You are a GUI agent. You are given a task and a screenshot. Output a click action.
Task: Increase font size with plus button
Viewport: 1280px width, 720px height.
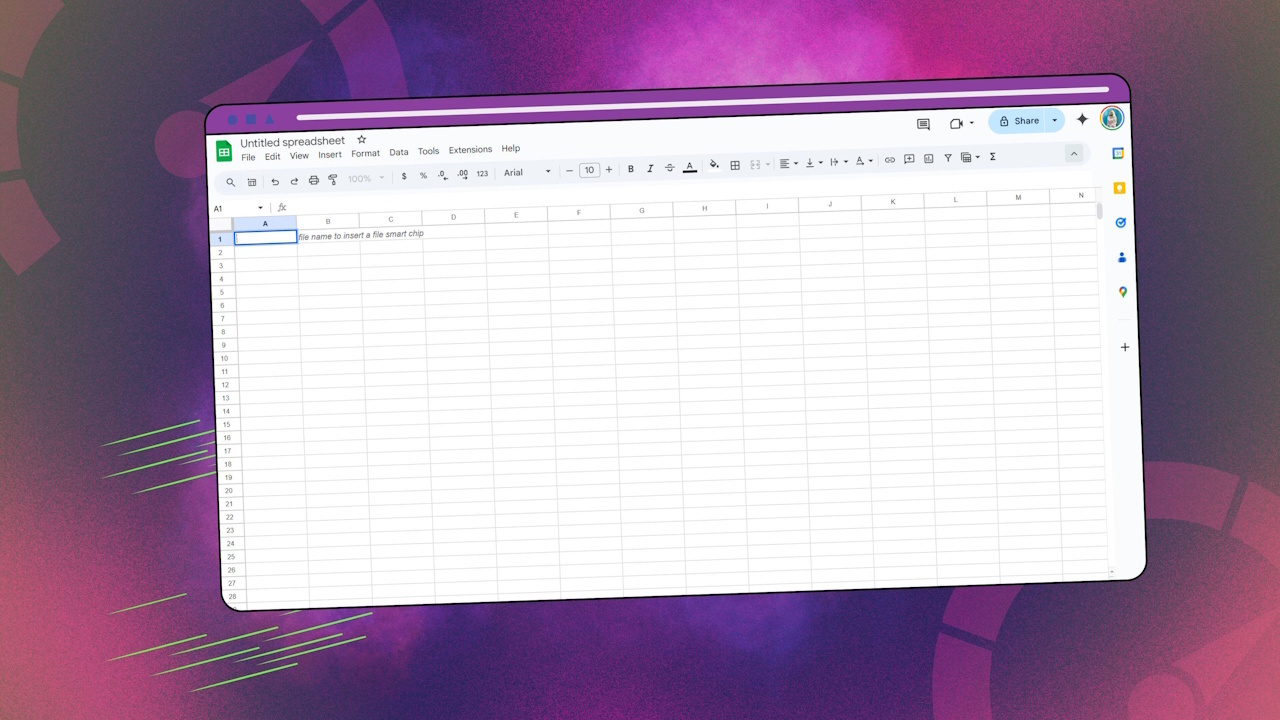(609, 170)
